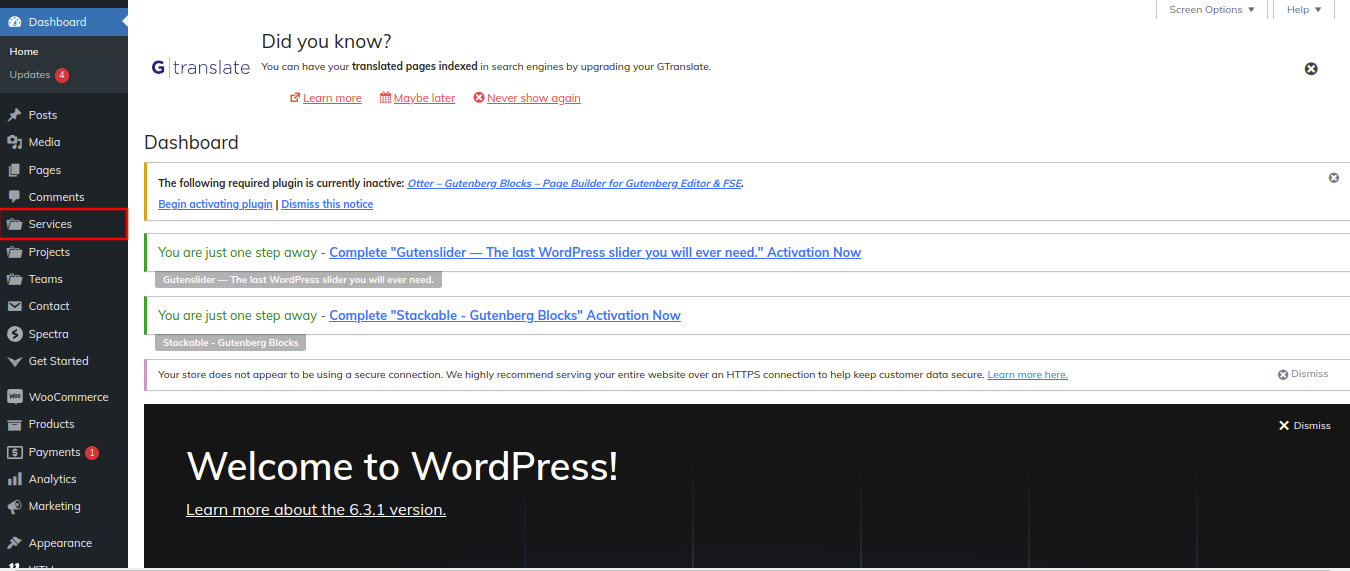The image size is (1350, 571).
Task: Click the gray Stackable - Gutenberg Blocks tag
Action: coord(231,342)
